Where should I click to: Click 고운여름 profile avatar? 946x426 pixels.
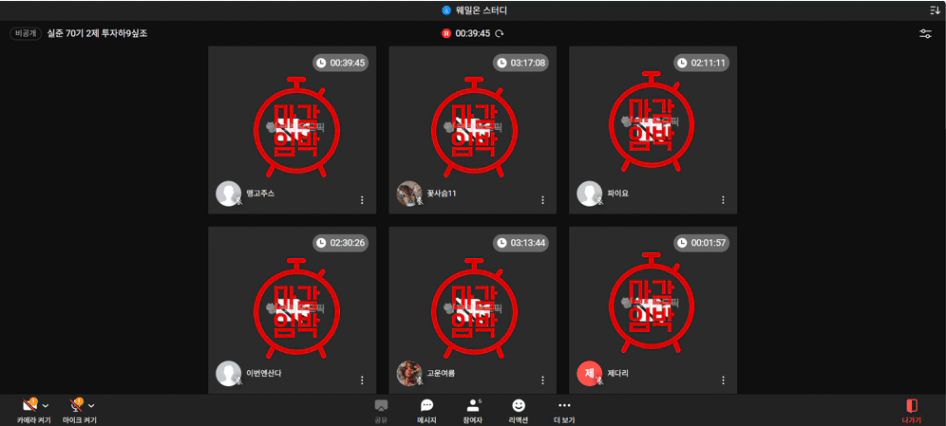(x=409, y=374)
